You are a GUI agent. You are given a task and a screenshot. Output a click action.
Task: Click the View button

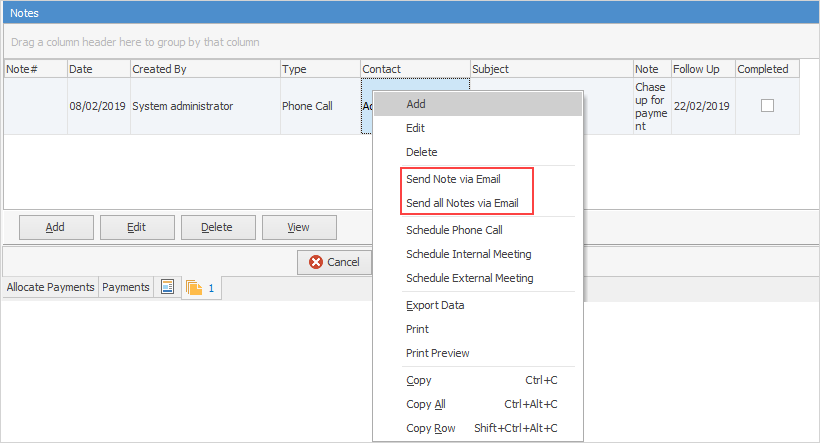click(x=299, y=228)
